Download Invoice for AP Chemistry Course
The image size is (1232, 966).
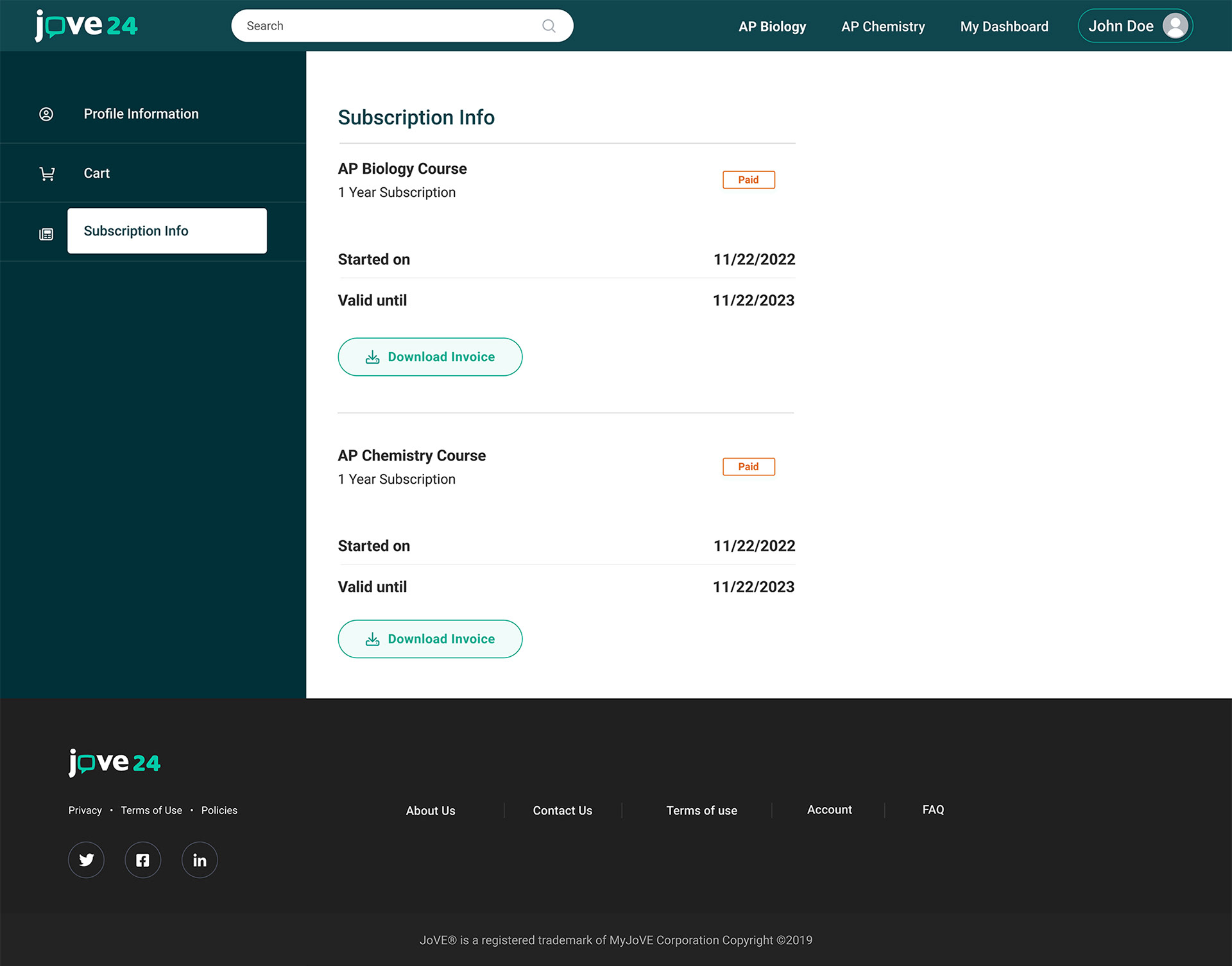(430, 639)
